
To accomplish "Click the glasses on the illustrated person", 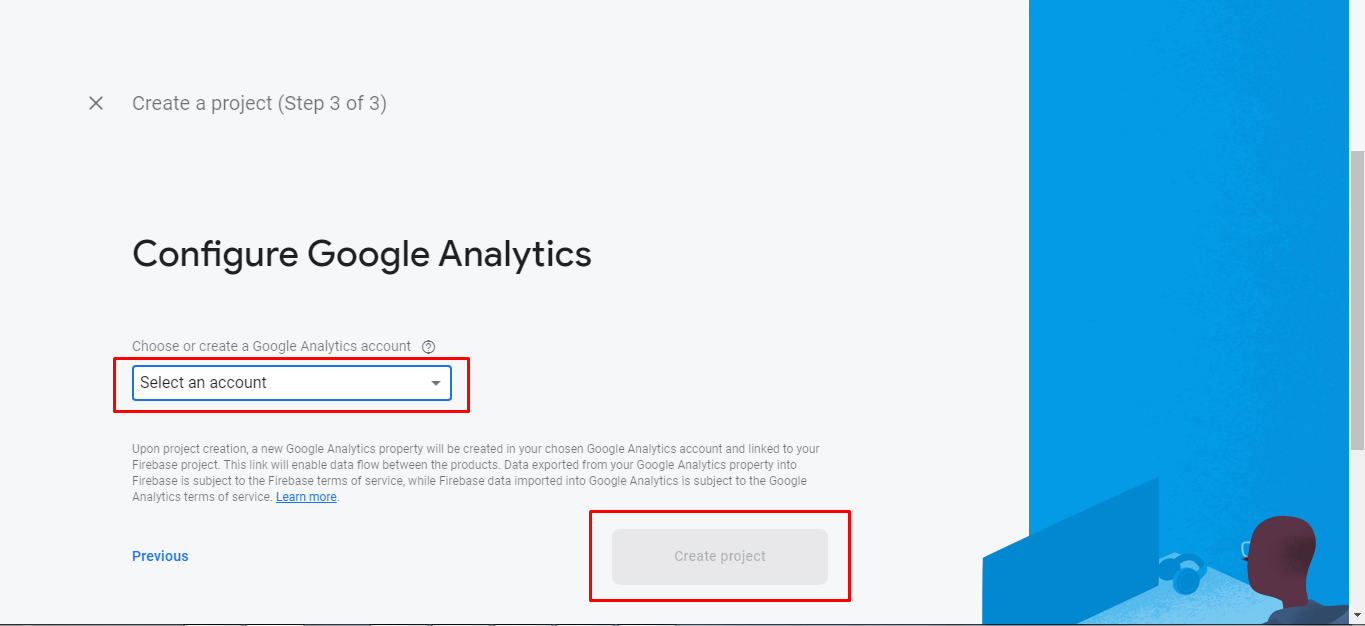I will click(x=1247, y=548).
